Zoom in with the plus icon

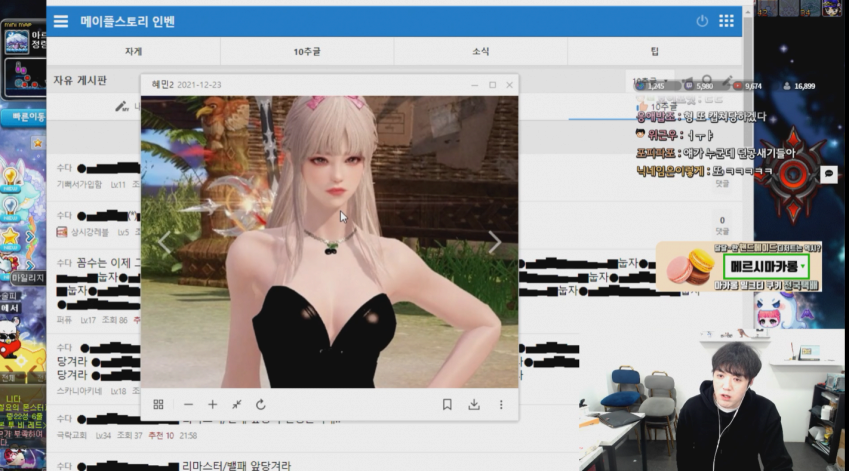pyautogui.click(x=212, y=404)
